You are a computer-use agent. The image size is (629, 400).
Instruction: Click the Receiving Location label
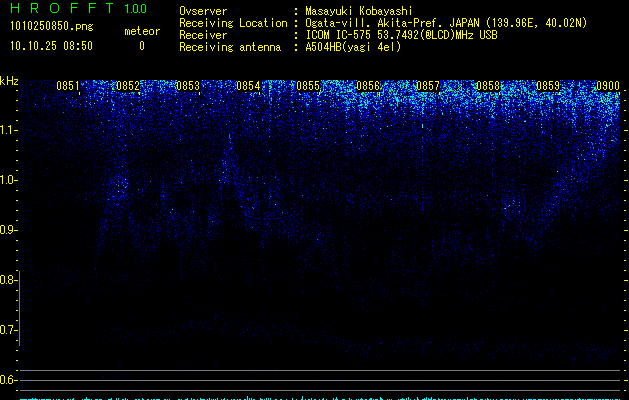233,23
